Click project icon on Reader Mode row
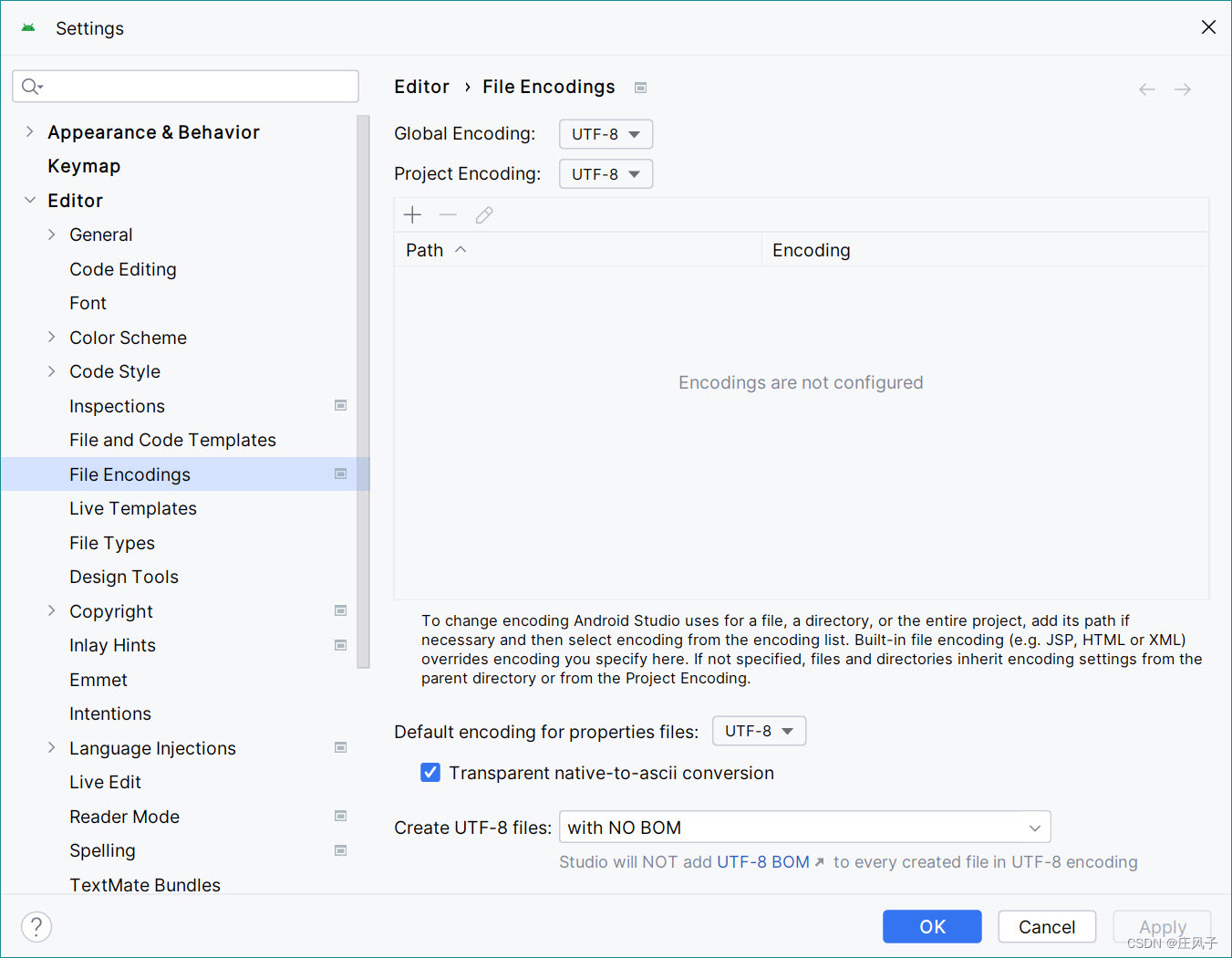The width and height of the screenshot is (1232, 958). [341, 816]
